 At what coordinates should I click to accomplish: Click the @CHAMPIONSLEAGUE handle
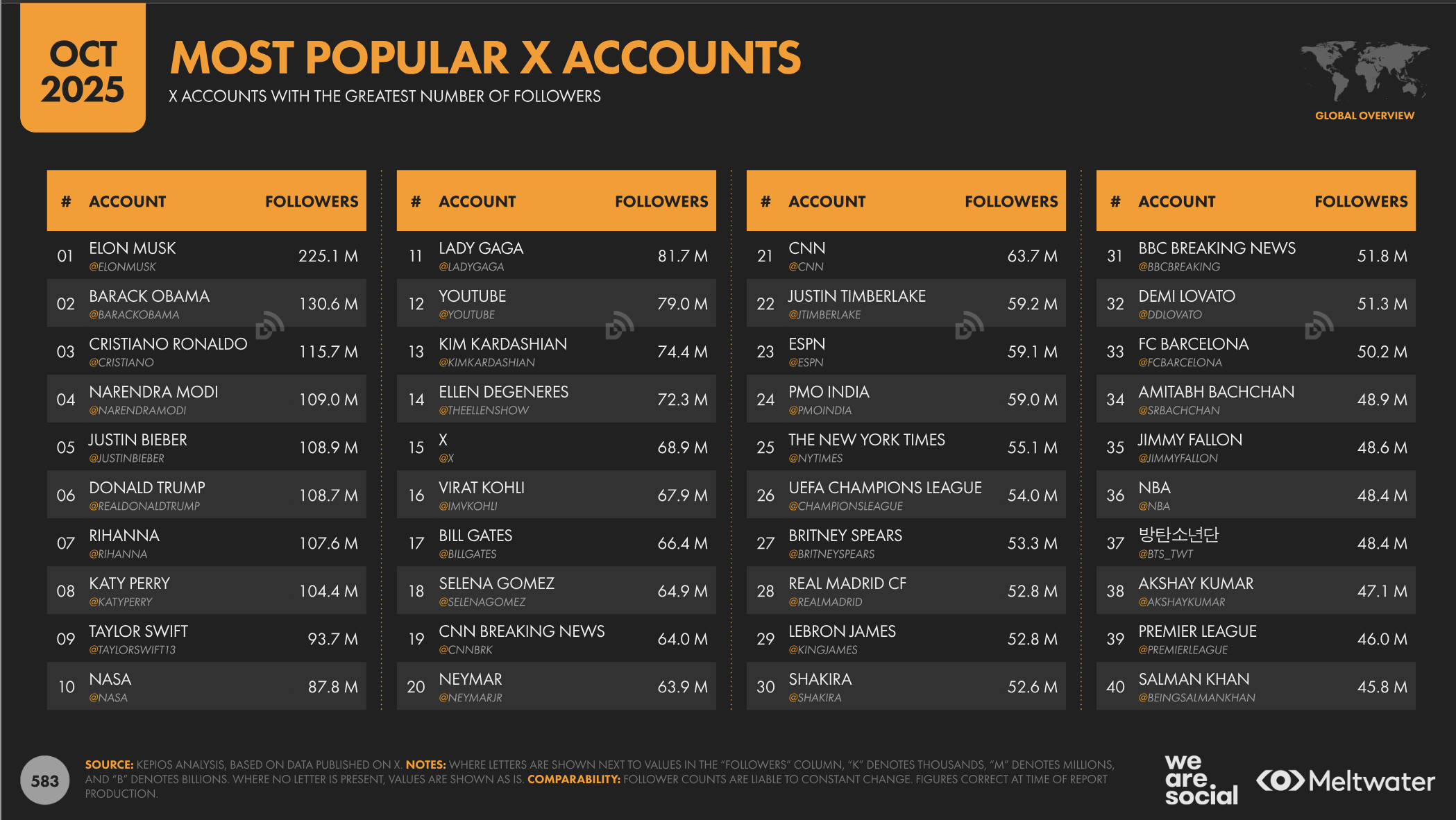tap(845, 506)
